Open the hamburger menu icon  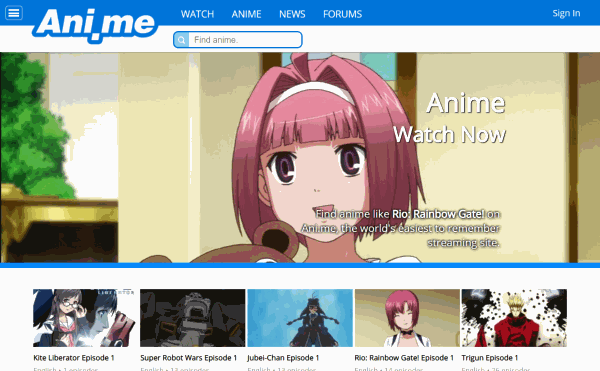tap(14, 13)
